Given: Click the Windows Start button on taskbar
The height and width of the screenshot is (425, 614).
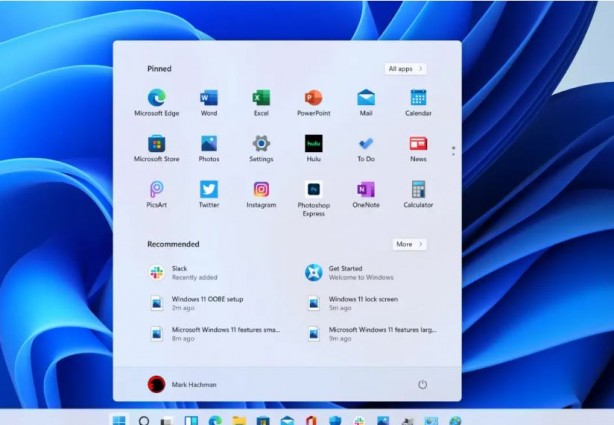Looking at the screenshot, I should (119, 420).
